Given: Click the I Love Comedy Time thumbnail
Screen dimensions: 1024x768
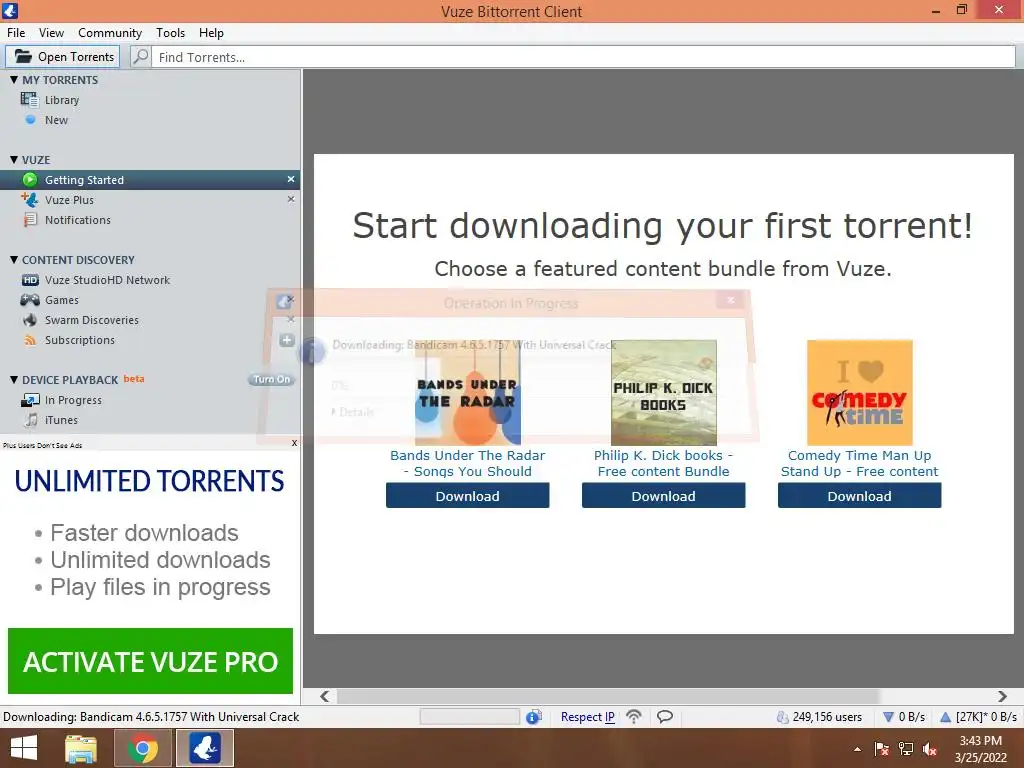Looking at the screenshot, I should (859, 392).
